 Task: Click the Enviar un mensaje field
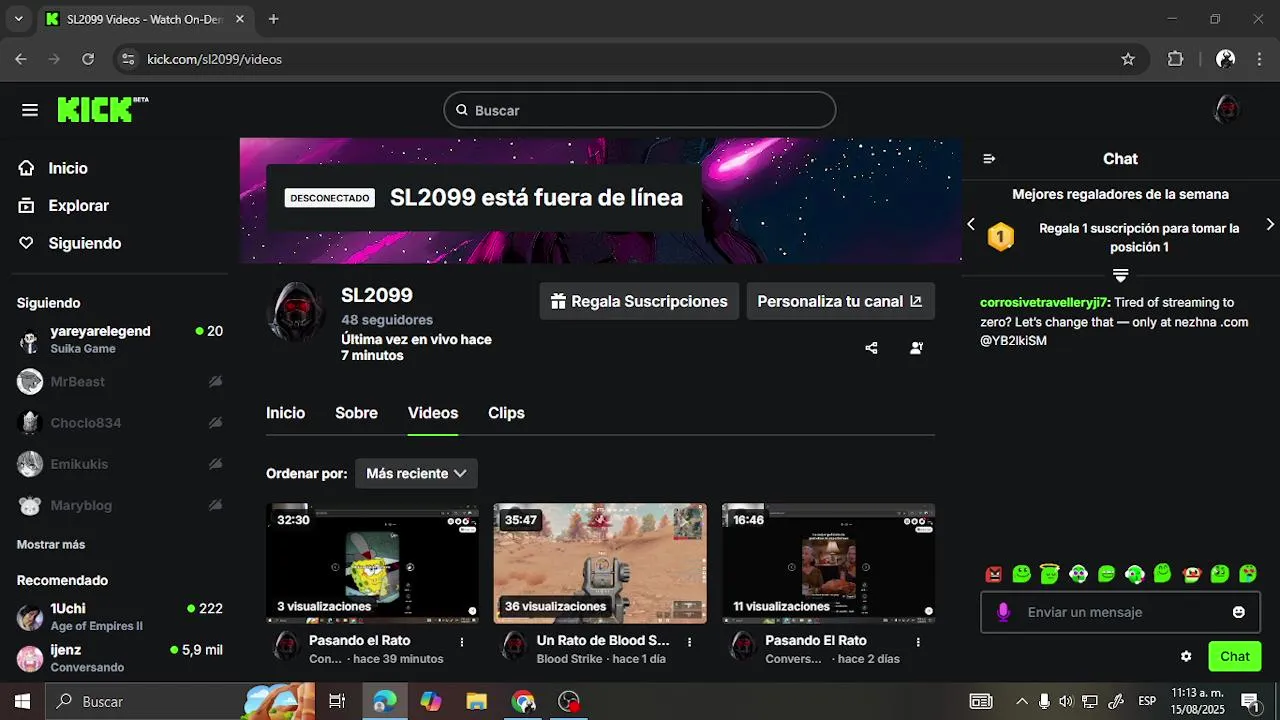[x=1120, y=612]
